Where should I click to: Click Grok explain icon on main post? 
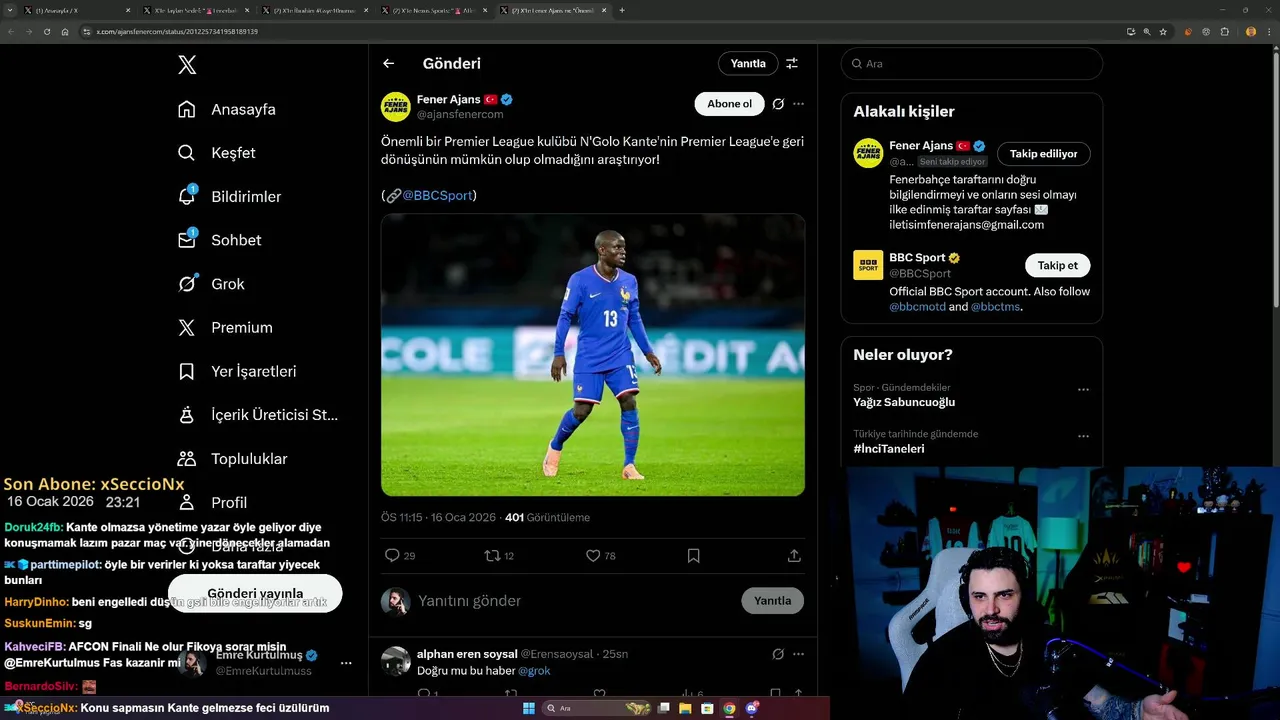click(x=778, y=104)
